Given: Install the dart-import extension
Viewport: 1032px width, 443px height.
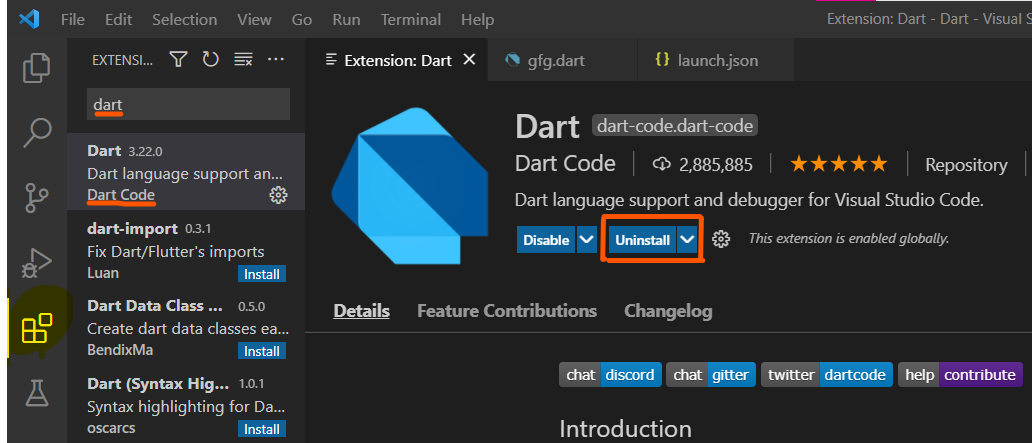Looking at the screenshot, I should coord(262,274).
